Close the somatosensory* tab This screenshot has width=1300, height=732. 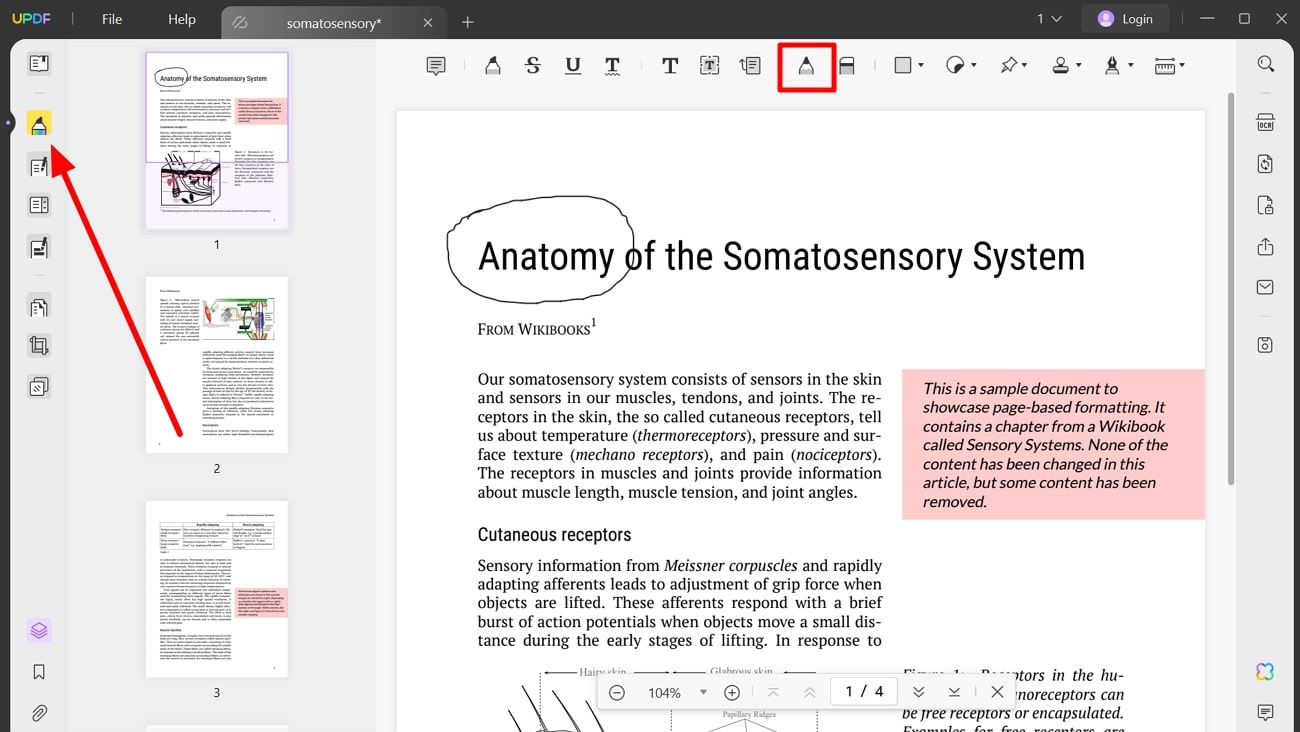[428, 22]
